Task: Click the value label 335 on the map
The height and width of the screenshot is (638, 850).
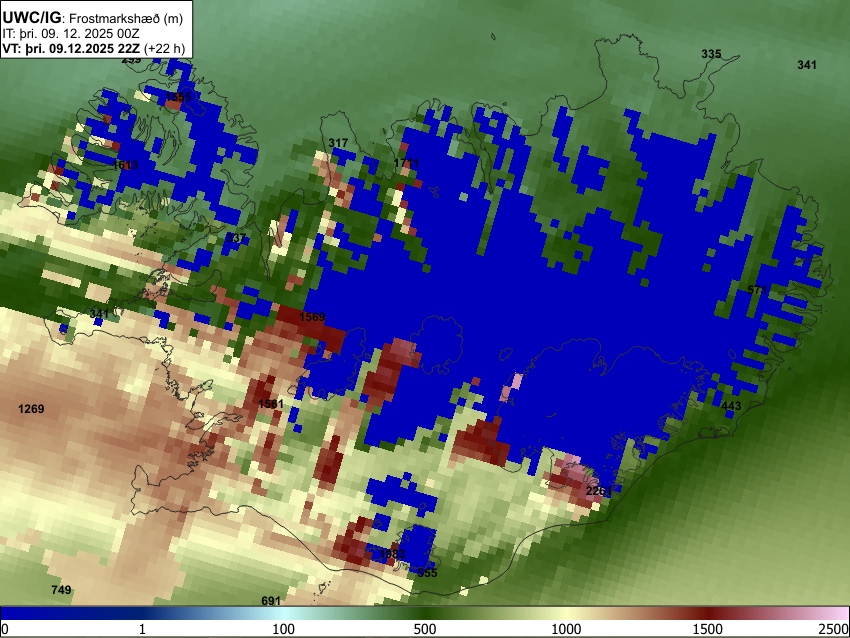Action: pos(711,54)
